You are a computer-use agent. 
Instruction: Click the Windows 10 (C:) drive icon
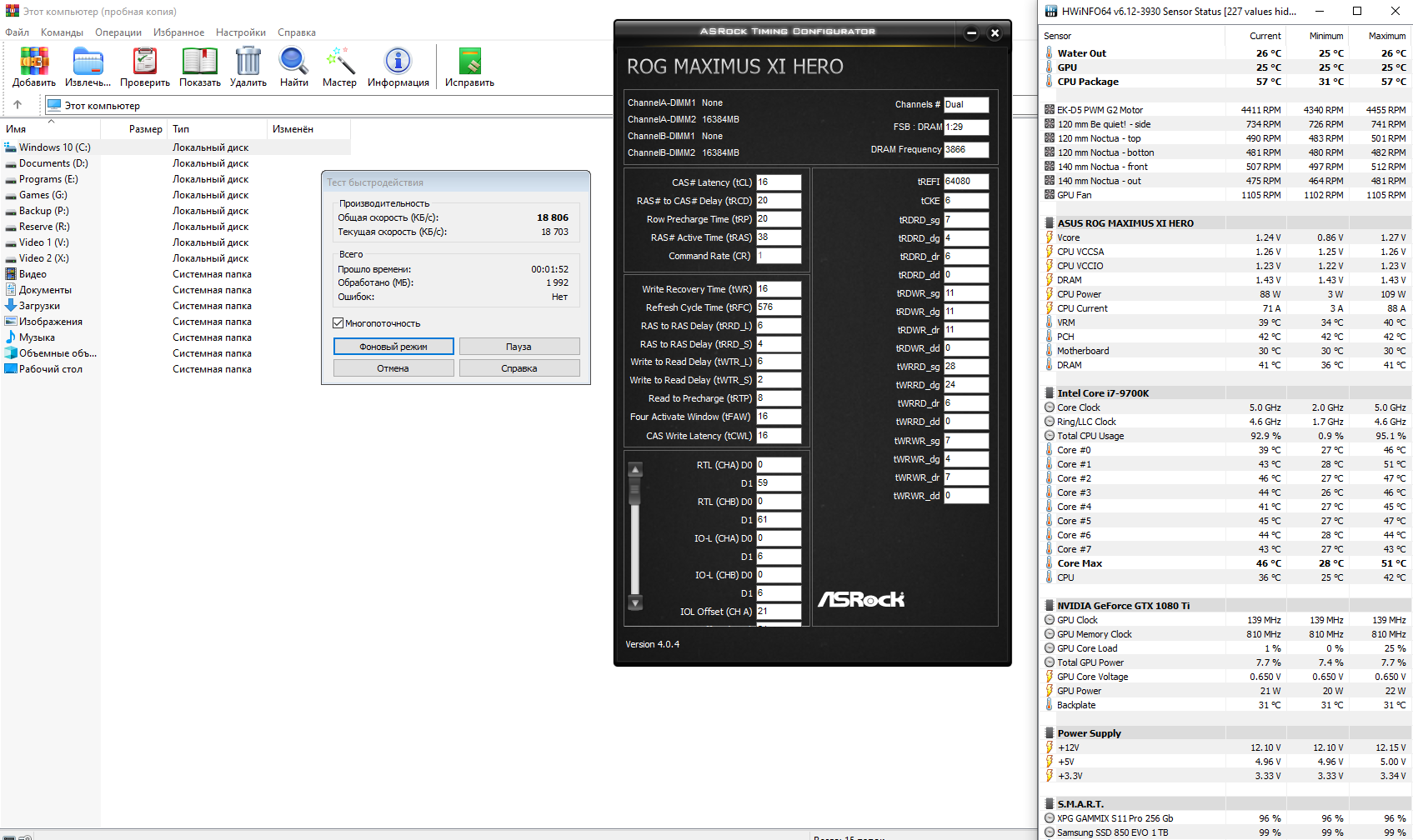(x=11, y=147)
